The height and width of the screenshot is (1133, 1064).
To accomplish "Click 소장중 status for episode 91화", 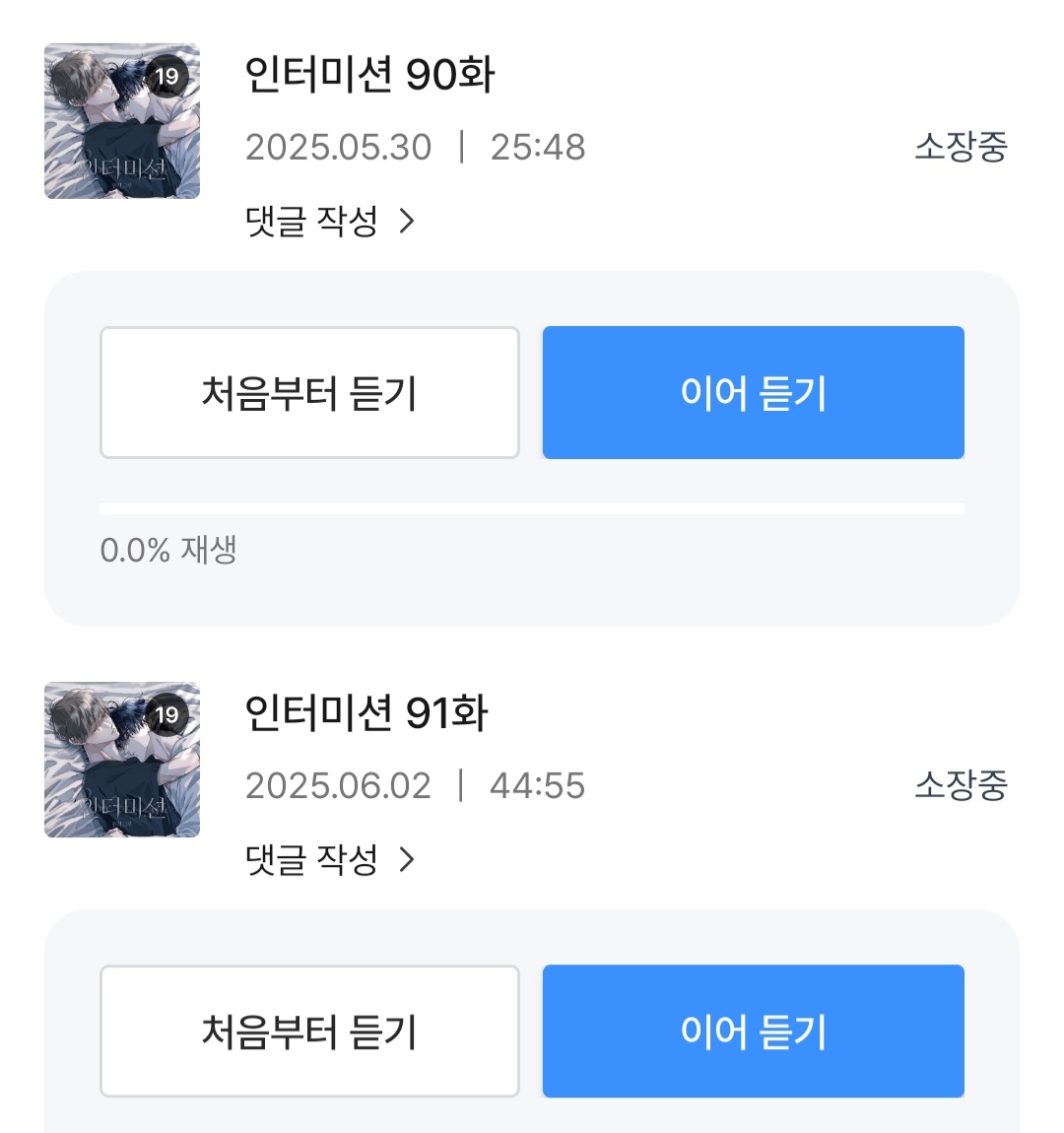I will coord(961,785).
